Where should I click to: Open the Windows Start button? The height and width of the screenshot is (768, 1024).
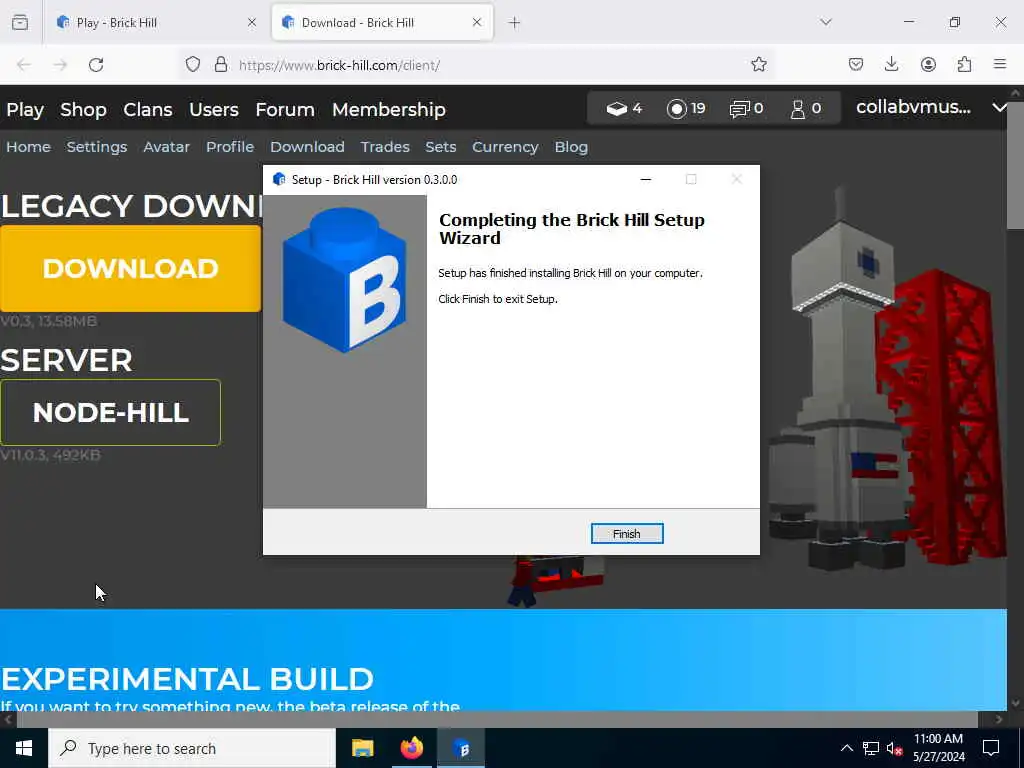pyautogui.click(x=24, y=748)
